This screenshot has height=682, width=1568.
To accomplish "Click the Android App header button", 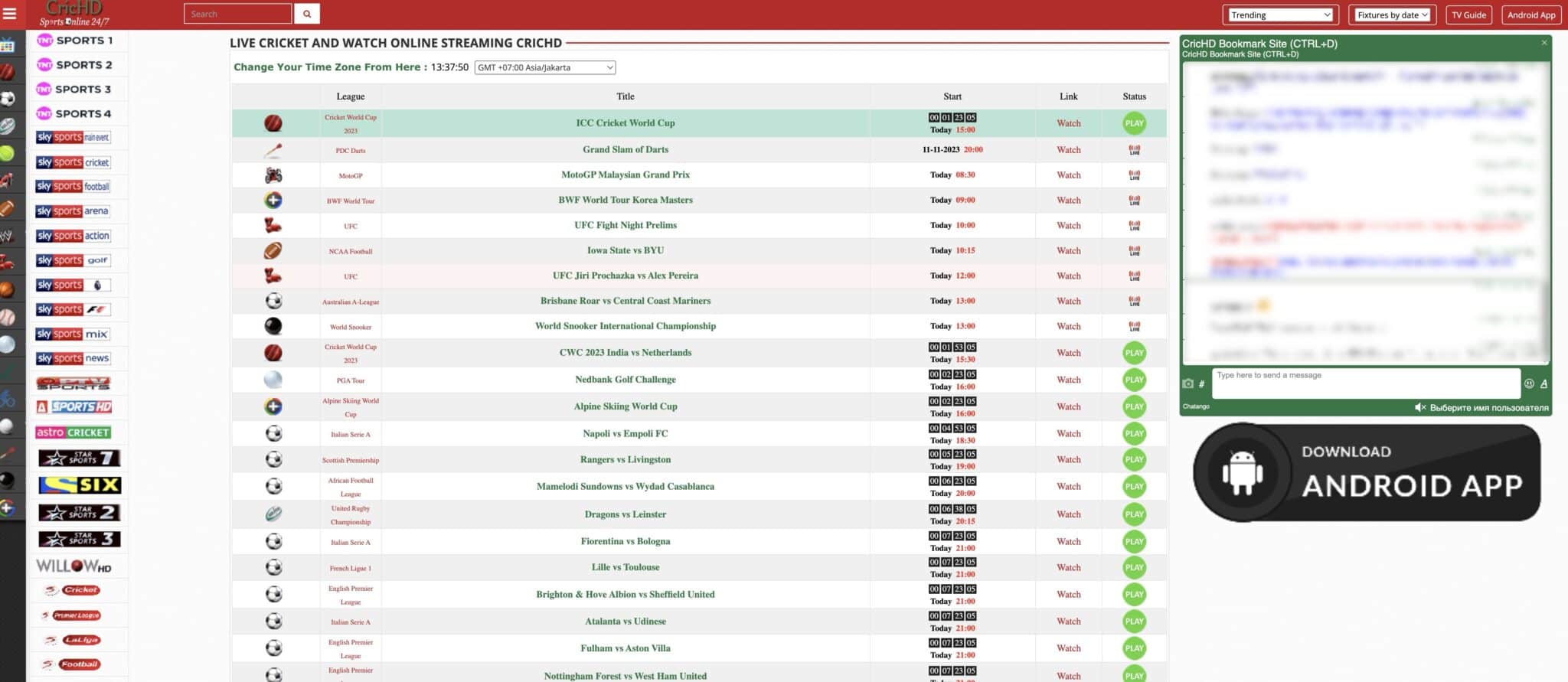I will pos(1530,15).
